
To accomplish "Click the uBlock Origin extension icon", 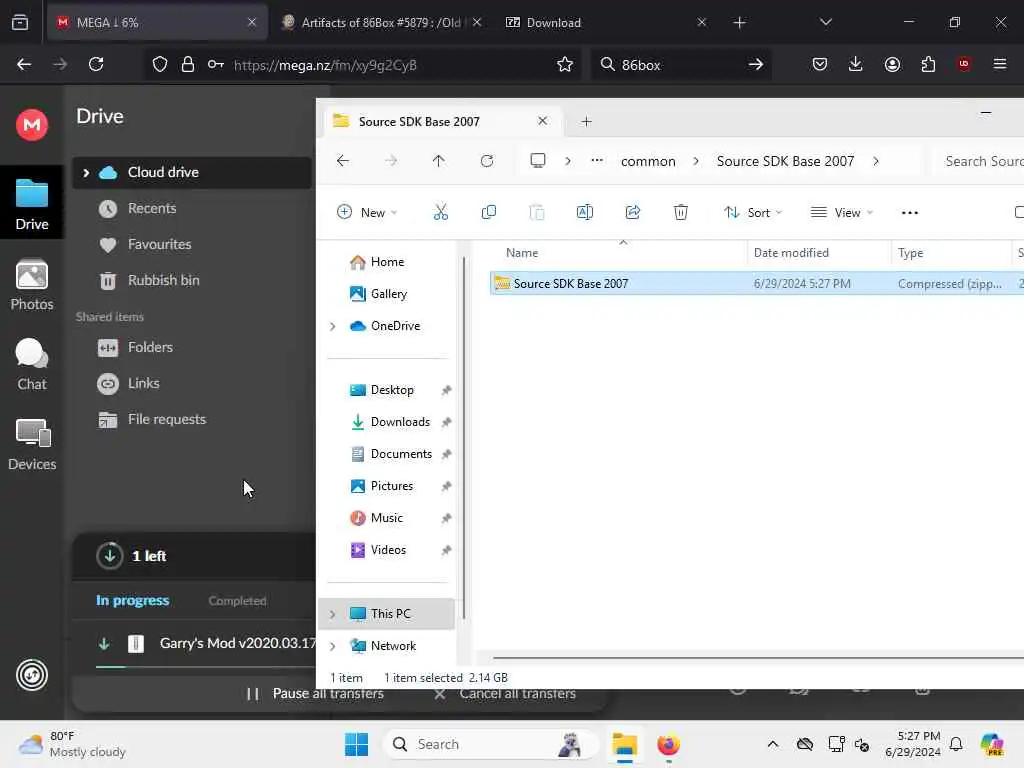I will coord(964,64).
